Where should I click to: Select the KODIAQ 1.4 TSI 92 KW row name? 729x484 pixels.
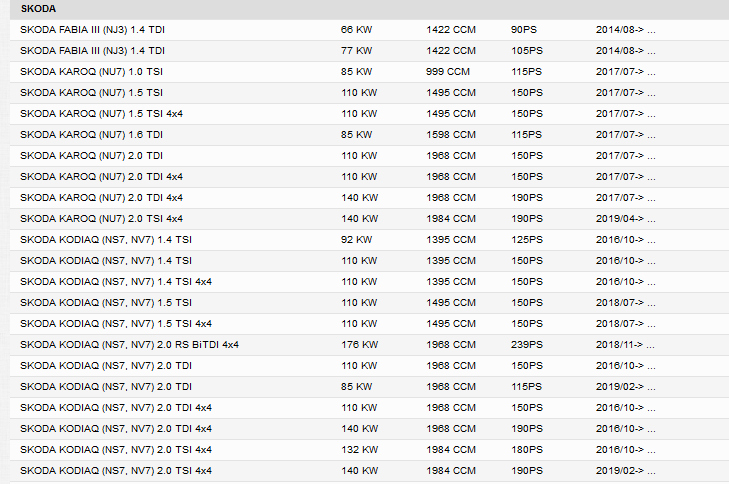pos(106,239)
